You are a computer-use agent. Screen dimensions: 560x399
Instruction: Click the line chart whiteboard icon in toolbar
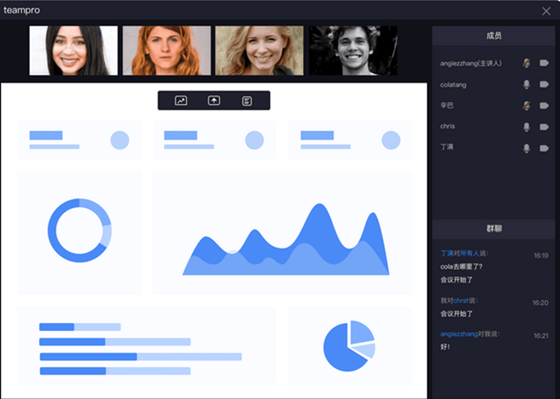click(x=181, y=101)
